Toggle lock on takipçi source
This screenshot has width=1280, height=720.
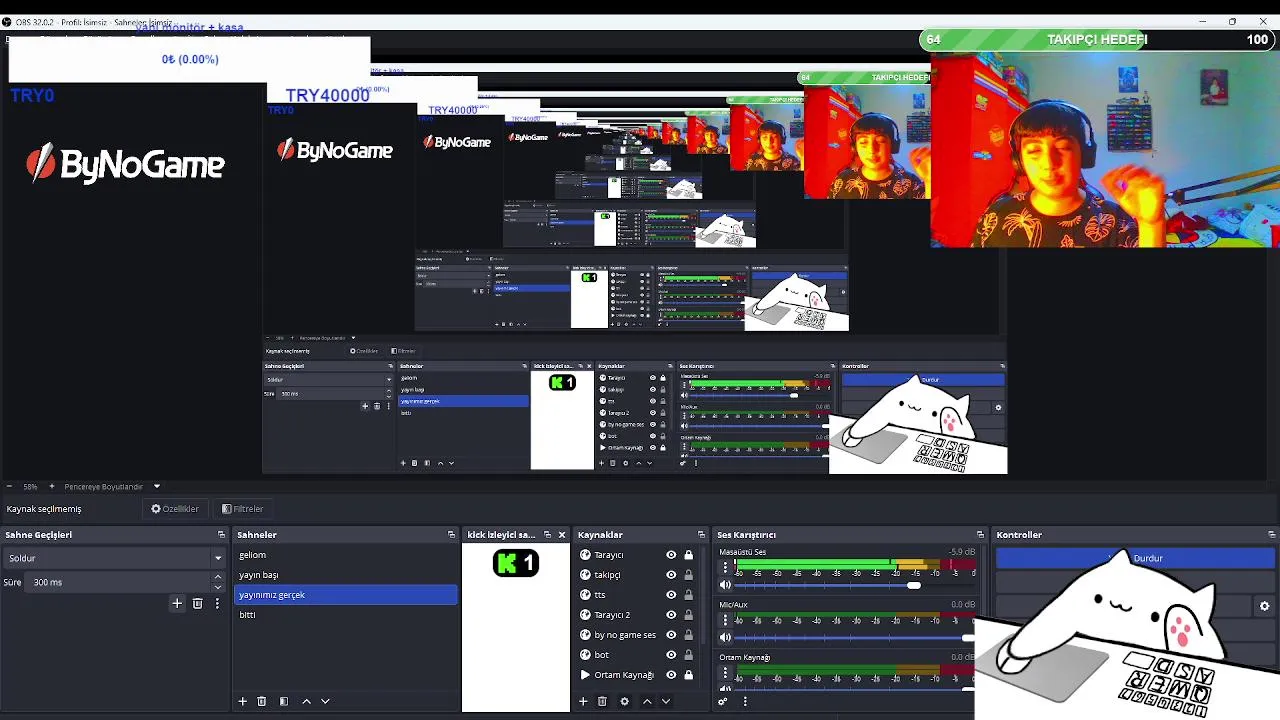click(688, 575)
